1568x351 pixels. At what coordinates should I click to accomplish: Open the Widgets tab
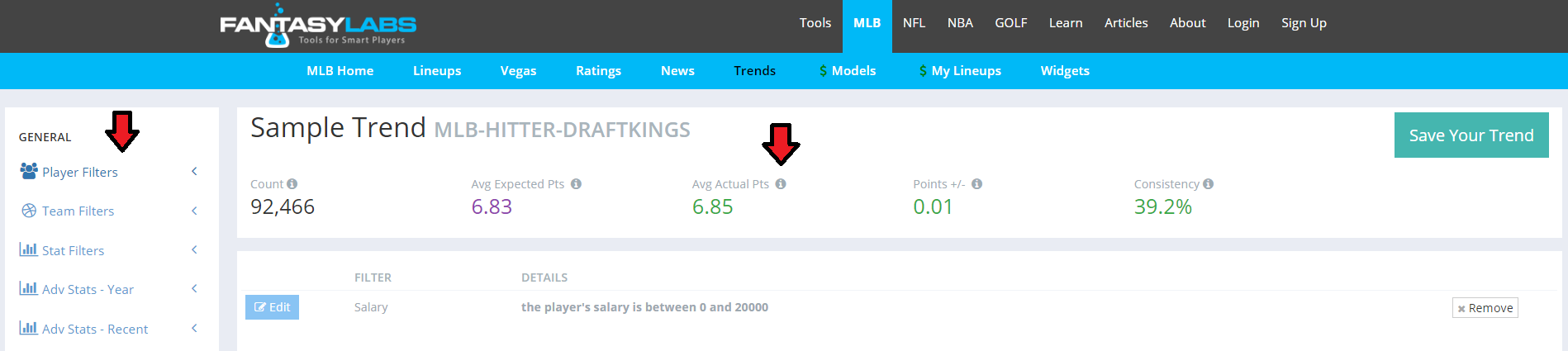1065,71
